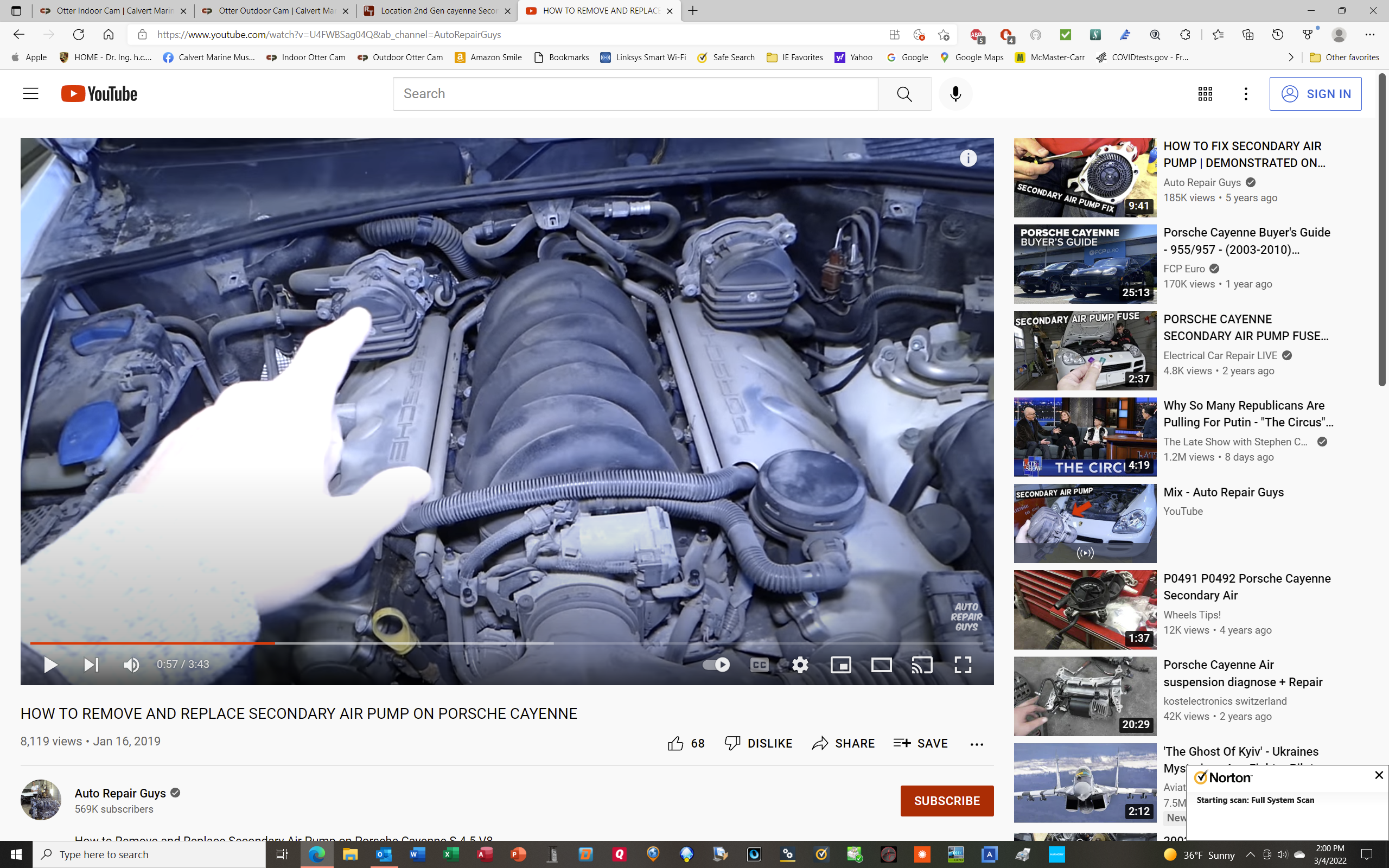Skip to next video

point(91,664)
